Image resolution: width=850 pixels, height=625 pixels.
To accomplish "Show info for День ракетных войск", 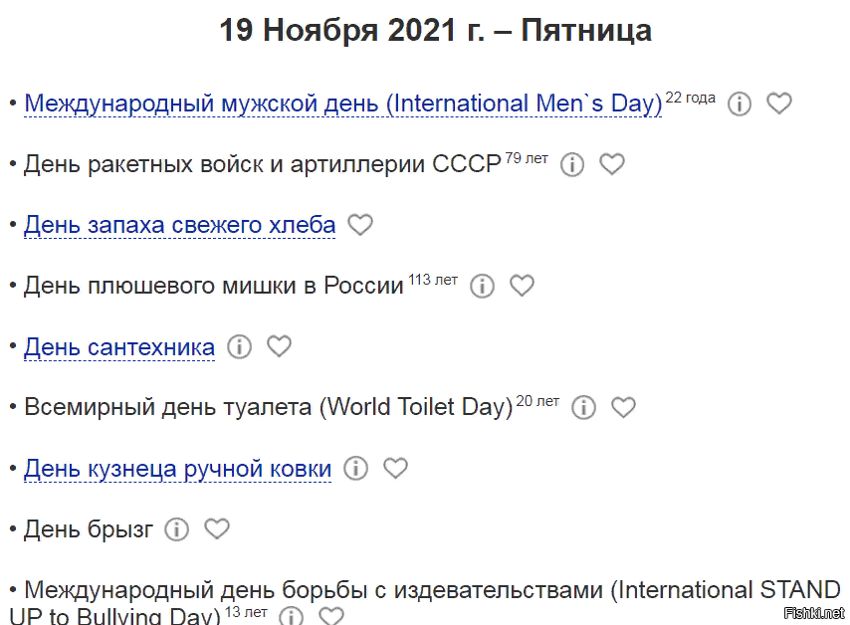I will 572,164.
